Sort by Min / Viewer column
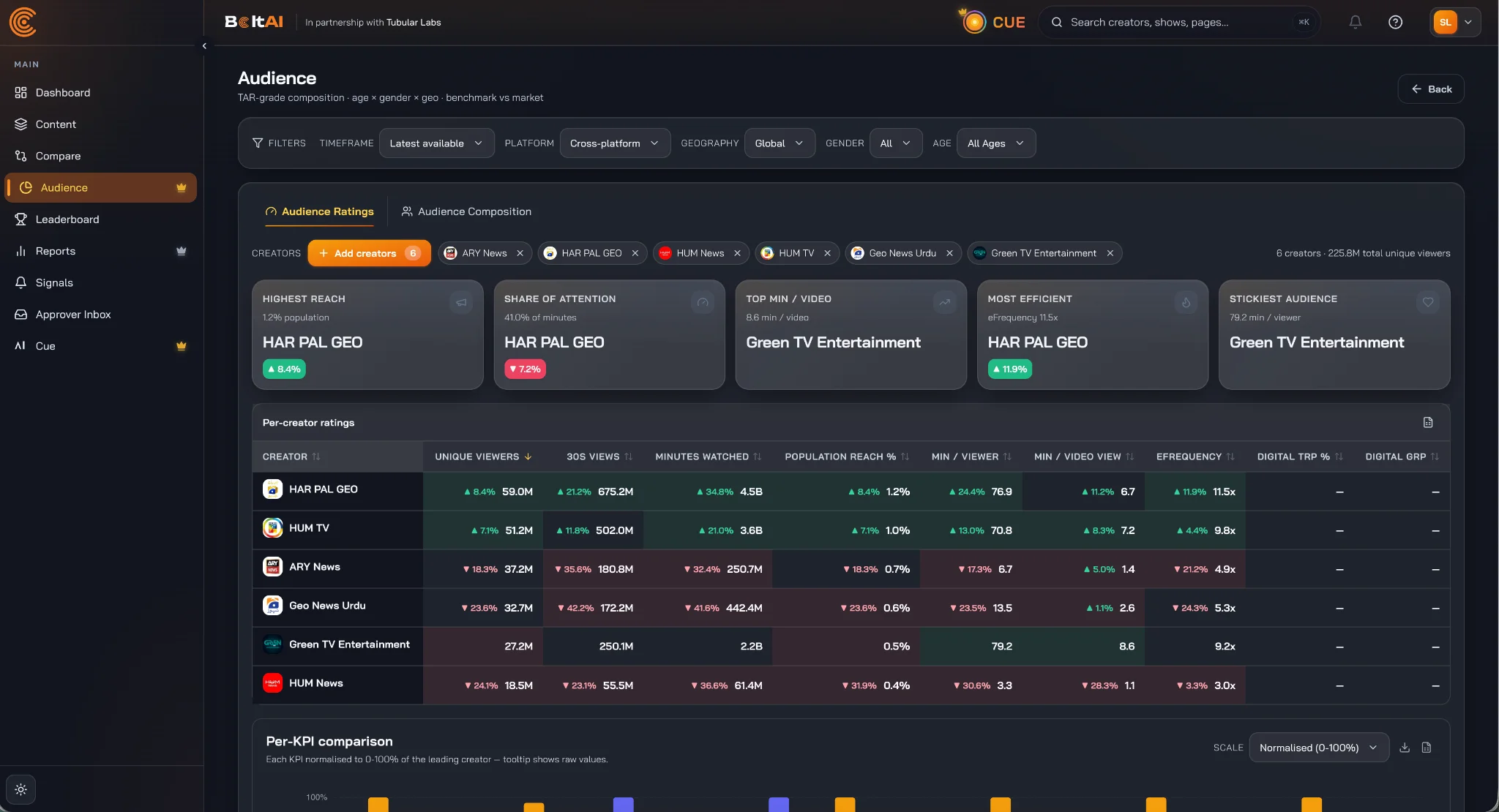Viewport: 1499px width, 812px height. 971,456
